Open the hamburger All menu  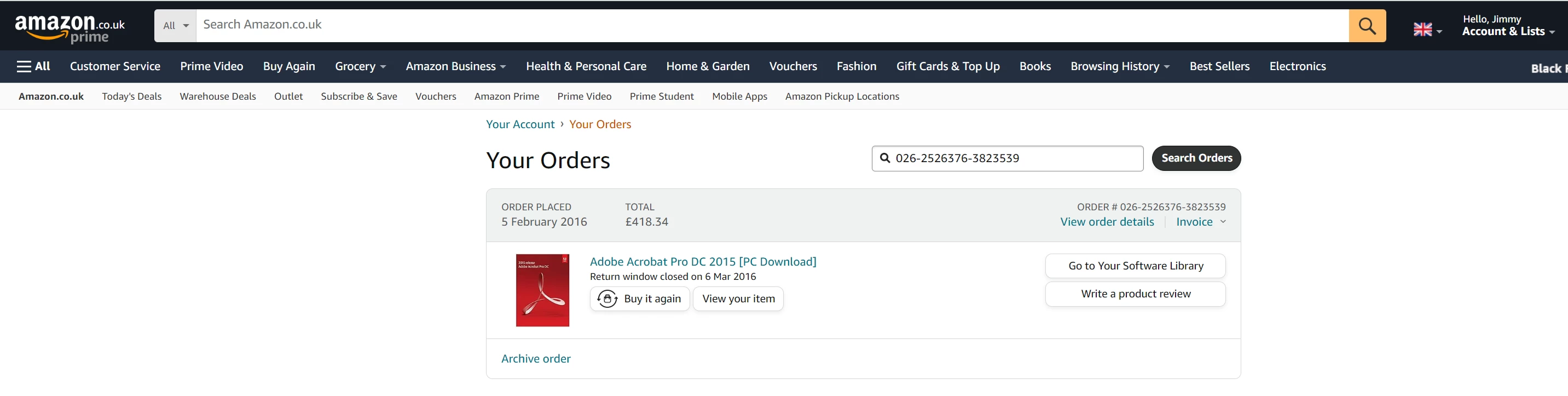(x=33, y=66)
